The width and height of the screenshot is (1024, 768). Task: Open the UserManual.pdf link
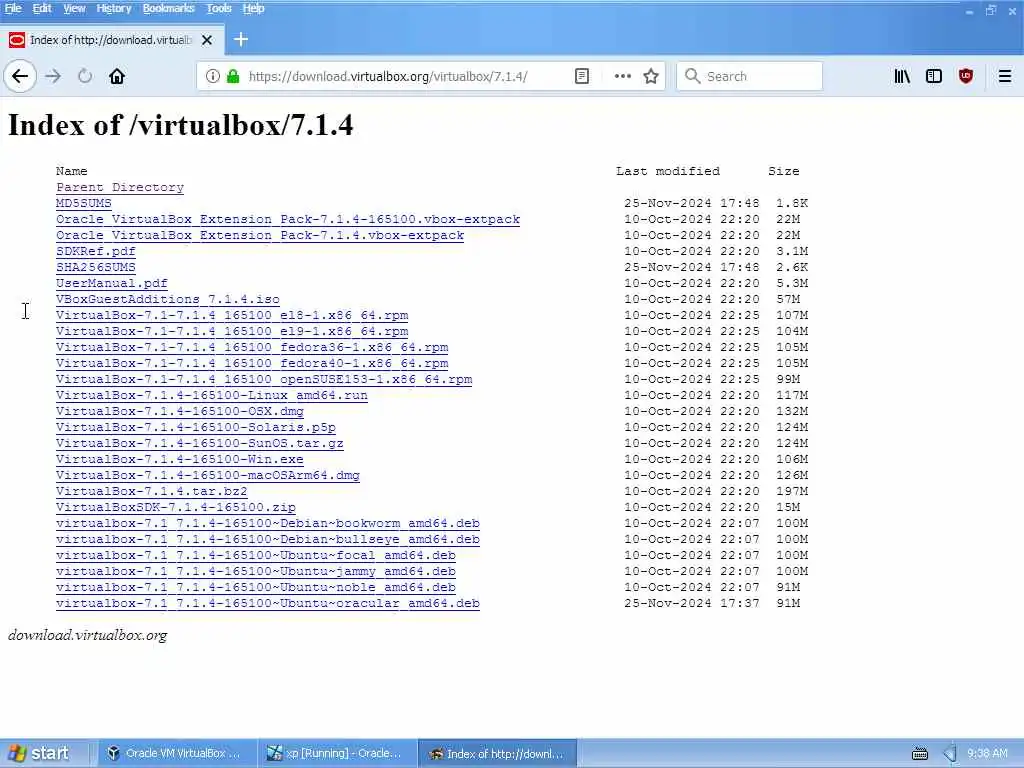(112, 283)
